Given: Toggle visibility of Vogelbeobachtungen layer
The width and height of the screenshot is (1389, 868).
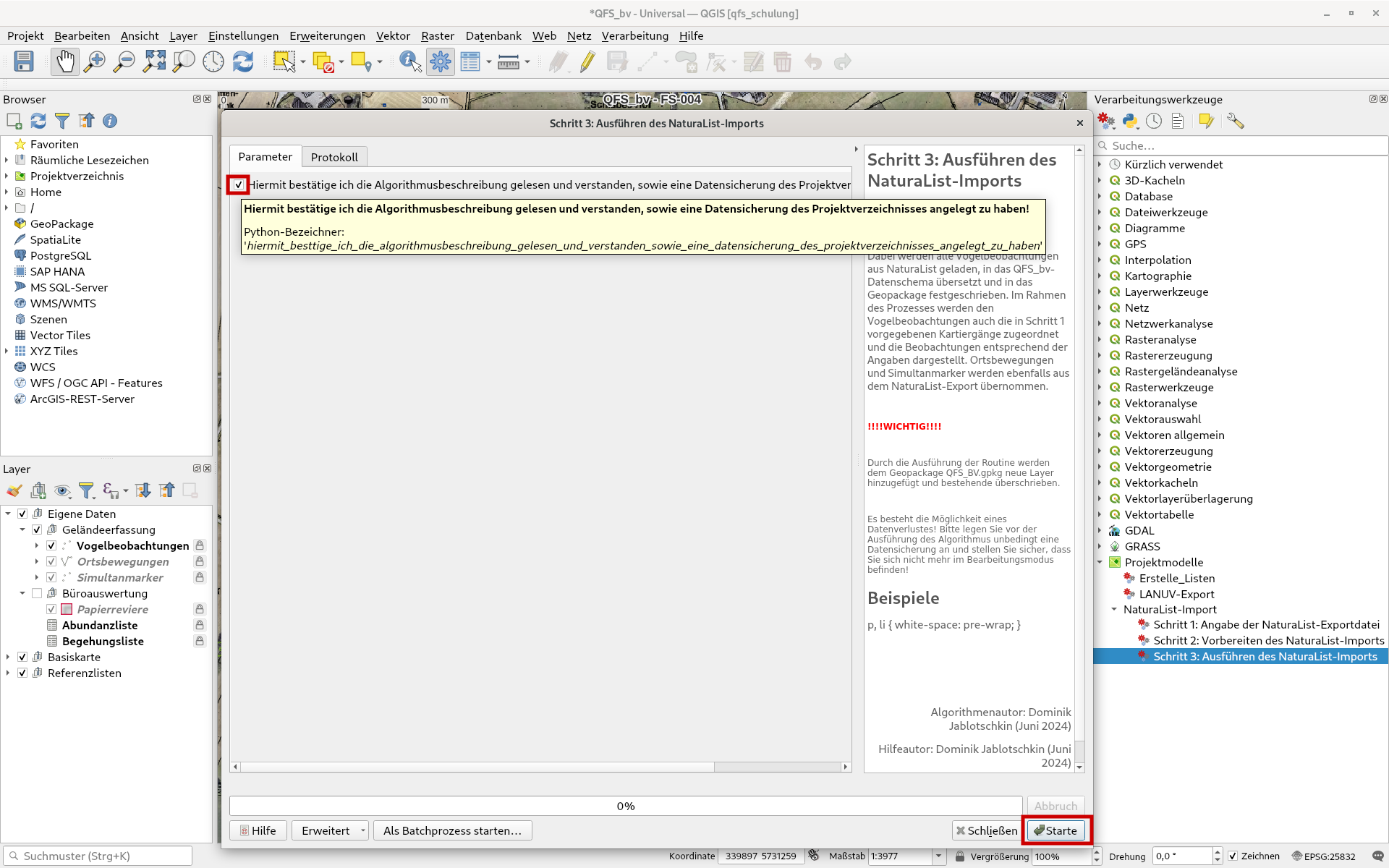Looking at the screenshot, I should point(51,546).
